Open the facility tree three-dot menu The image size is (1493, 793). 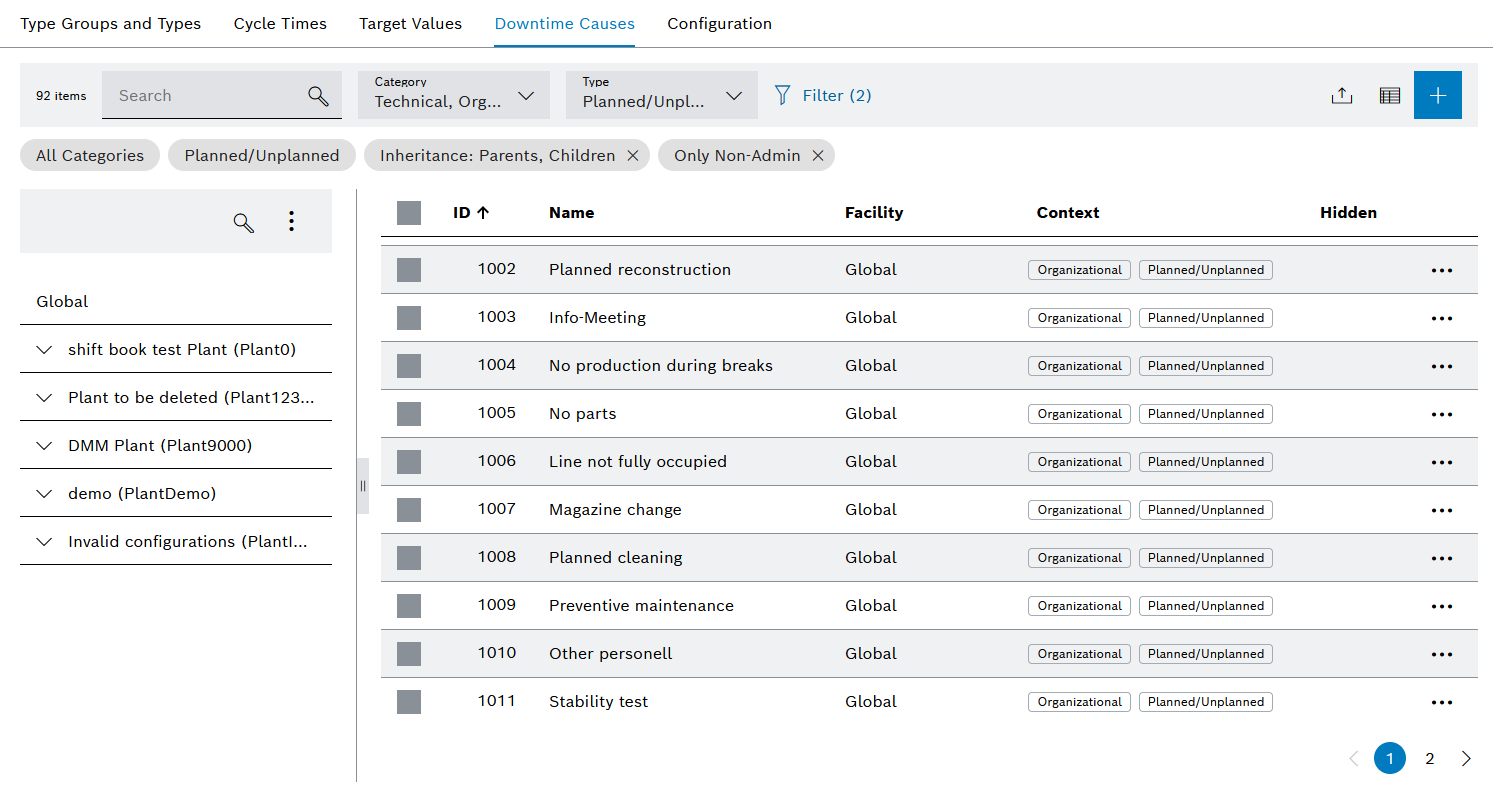(x=291, y=222)
